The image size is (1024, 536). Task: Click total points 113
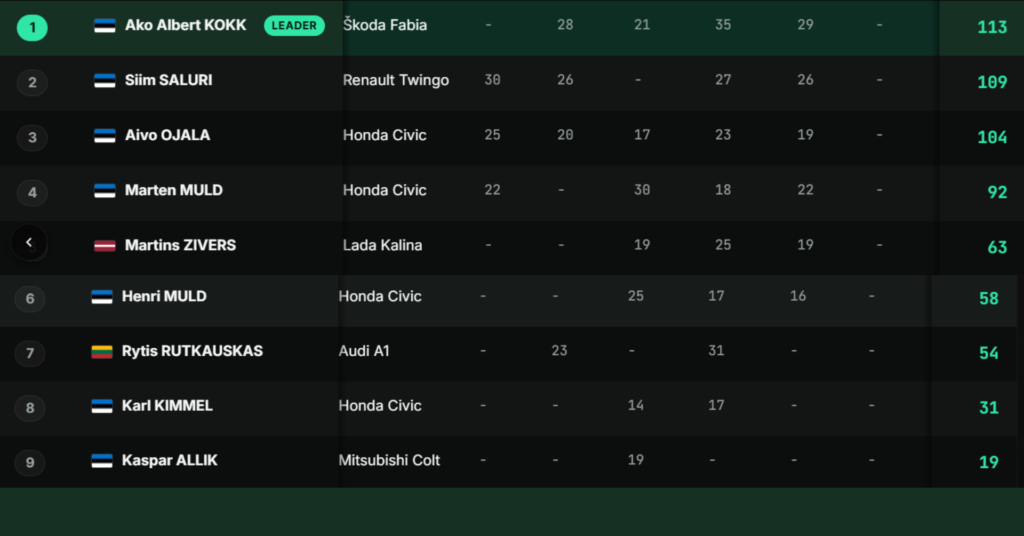point(992,27)
